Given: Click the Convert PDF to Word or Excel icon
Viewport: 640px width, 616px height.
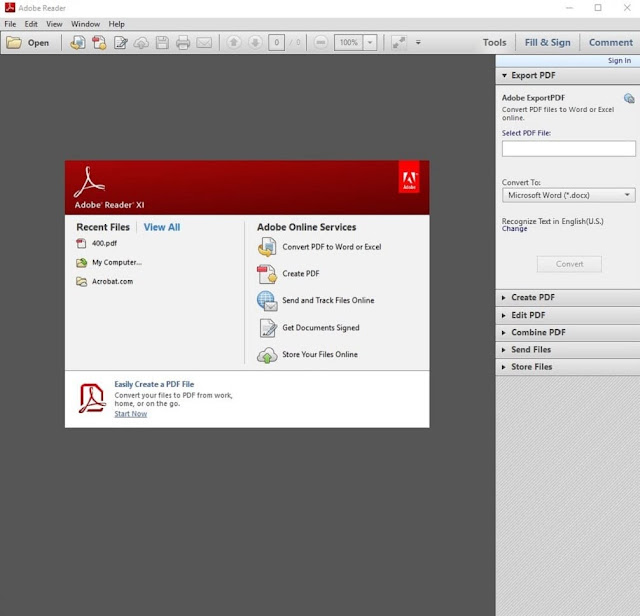Looking at the screenshot, I should click(x=267, y=247).
